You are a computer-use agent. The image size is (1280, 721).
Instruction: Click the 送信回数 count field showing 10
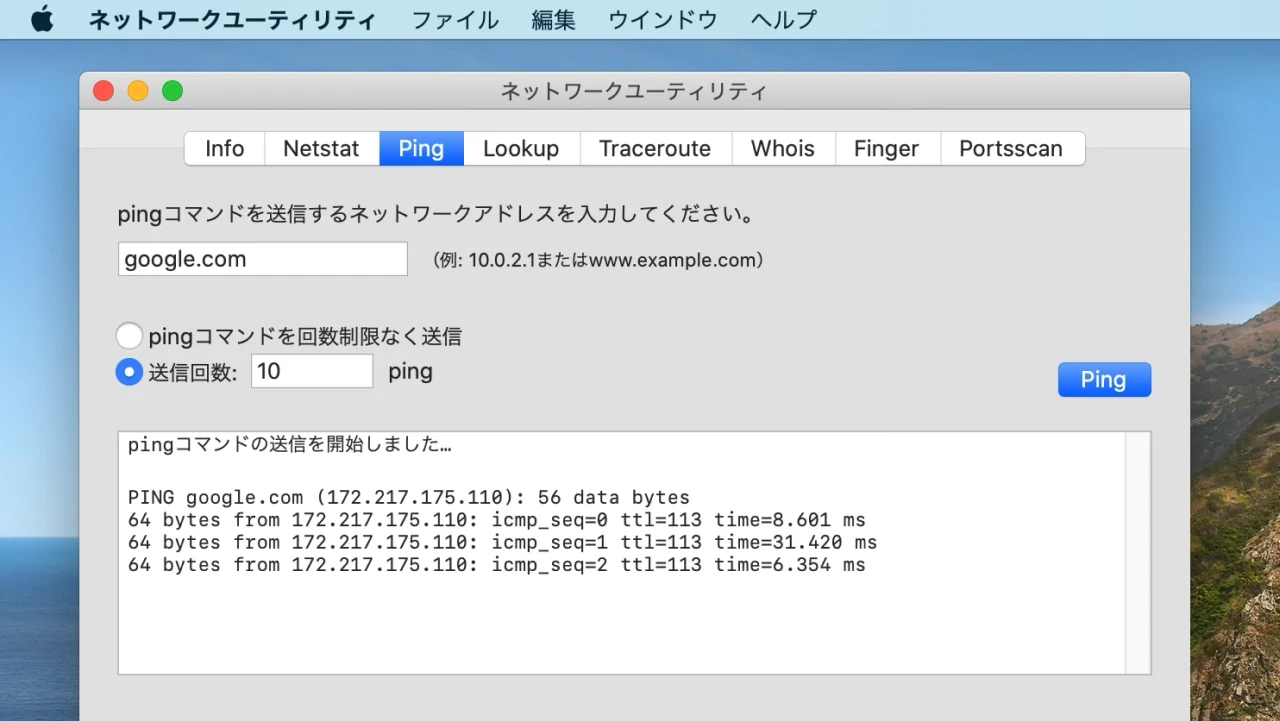[x=311, y=371]
